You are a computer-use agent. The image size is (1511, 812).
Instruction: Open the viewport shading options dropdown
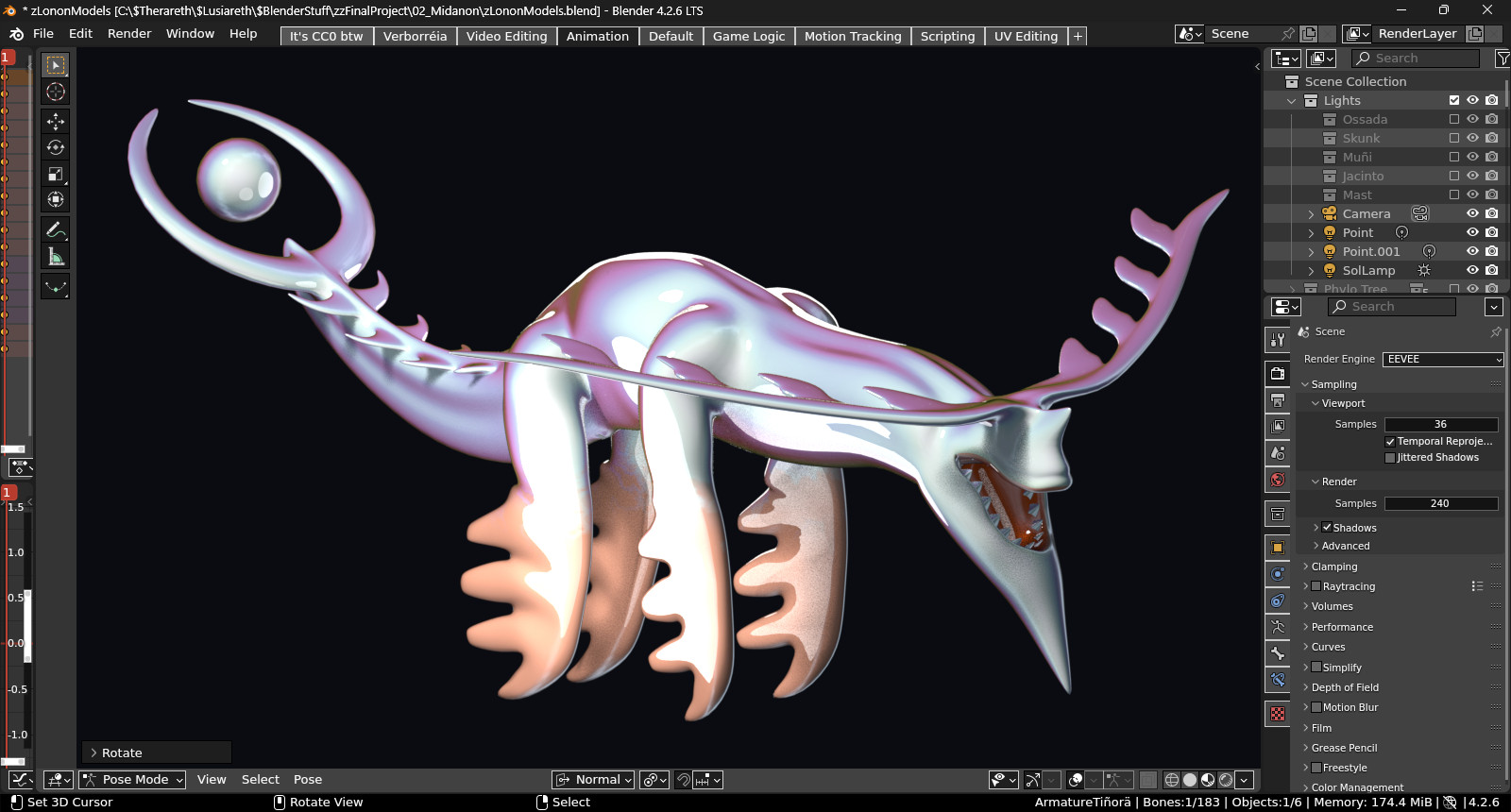coord(1245,780)
